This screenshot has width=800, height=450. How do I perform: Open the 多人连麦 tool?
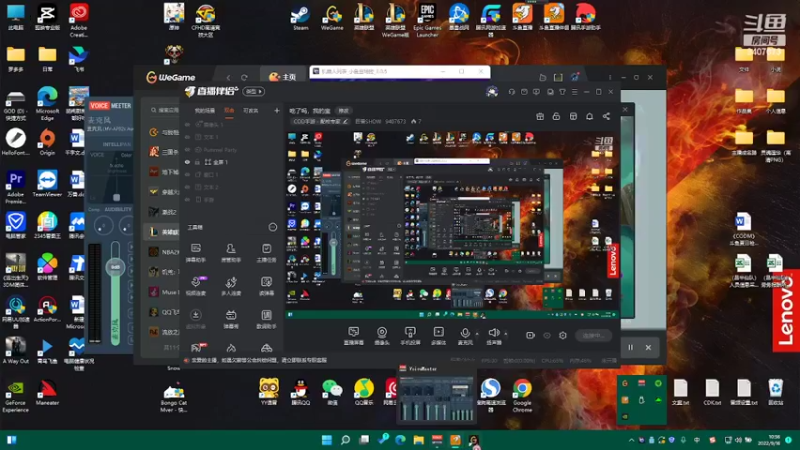231,286
